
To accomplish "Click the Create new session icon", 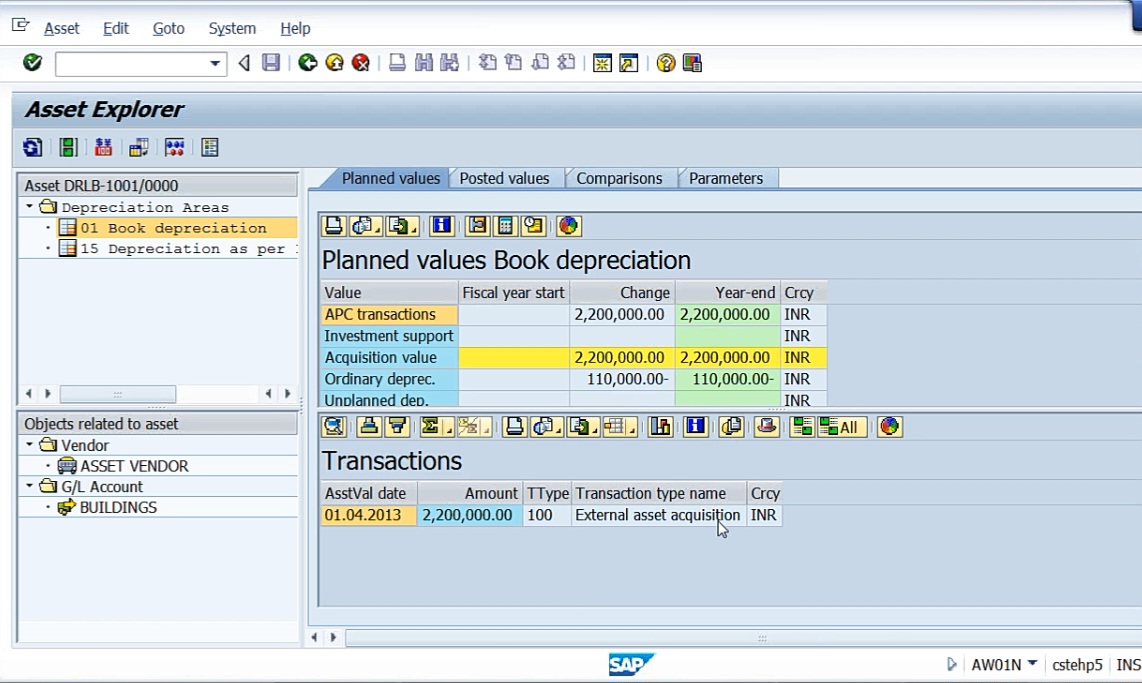I will 602,63.
